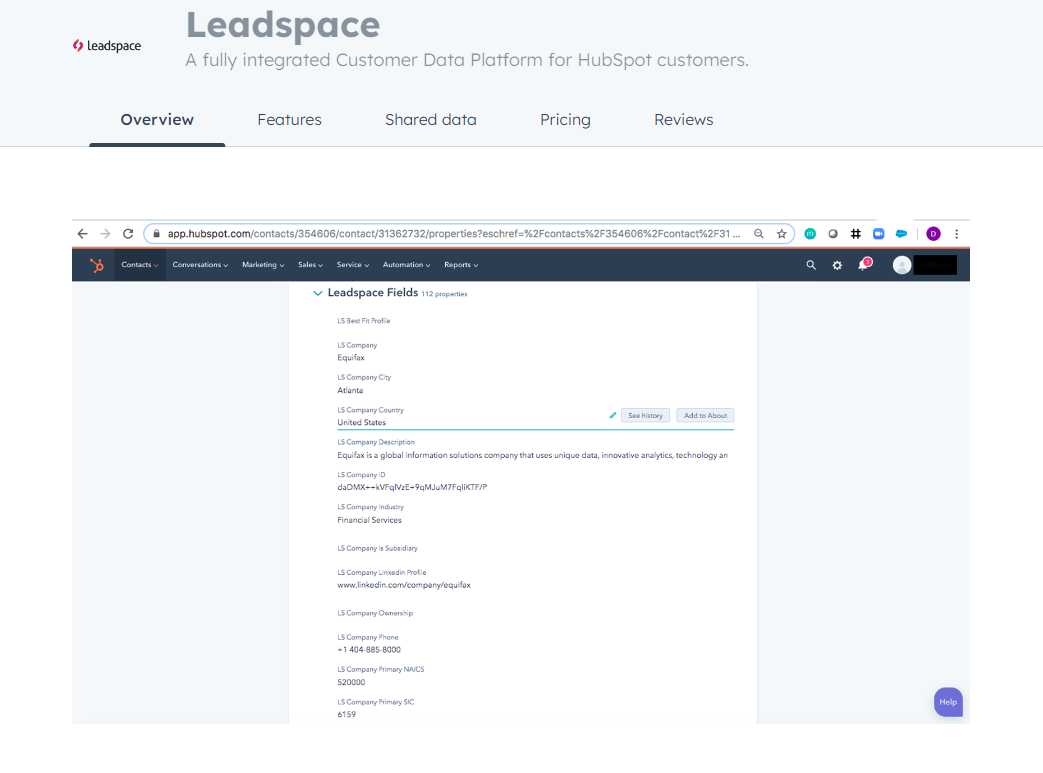Open the Shared data tab

pos(431,120)
